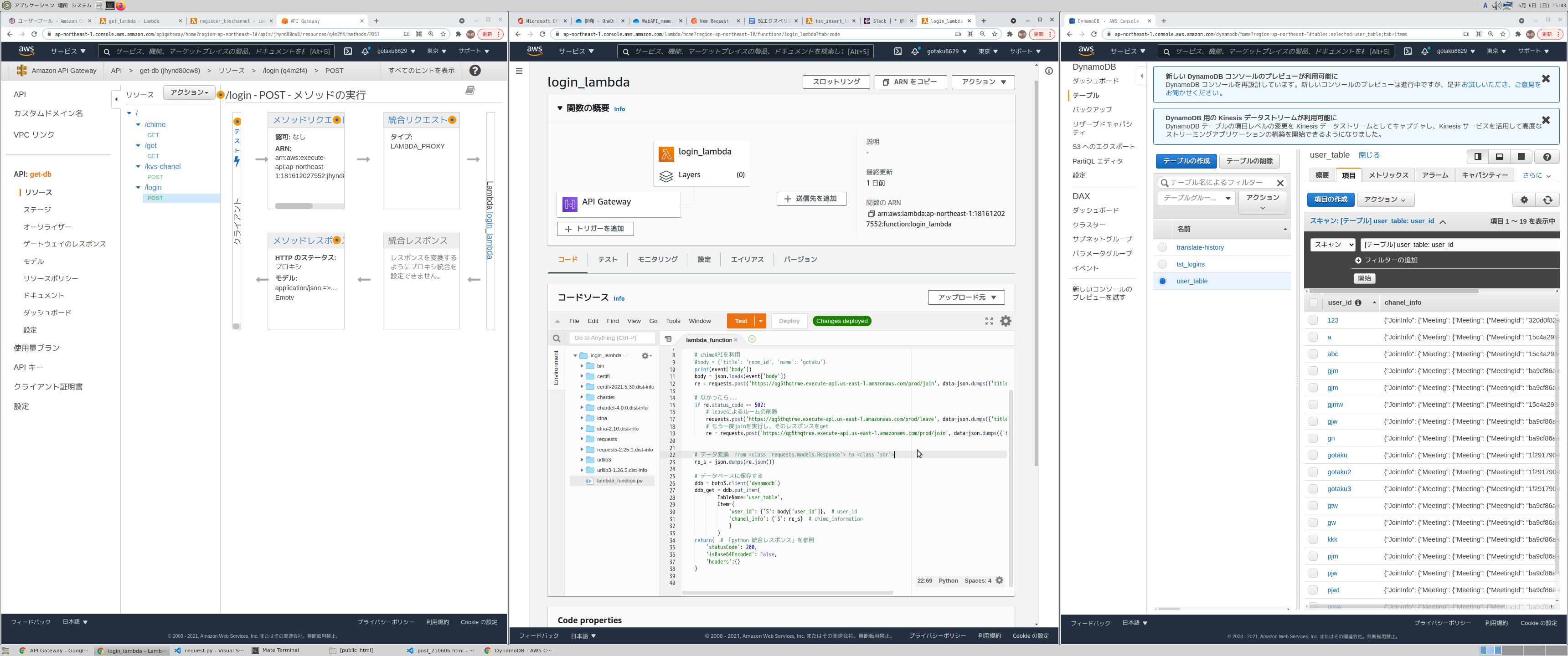Check the row checkbox for user_id gotaku
The image size is (1568, 656).
click(1313, 455)
